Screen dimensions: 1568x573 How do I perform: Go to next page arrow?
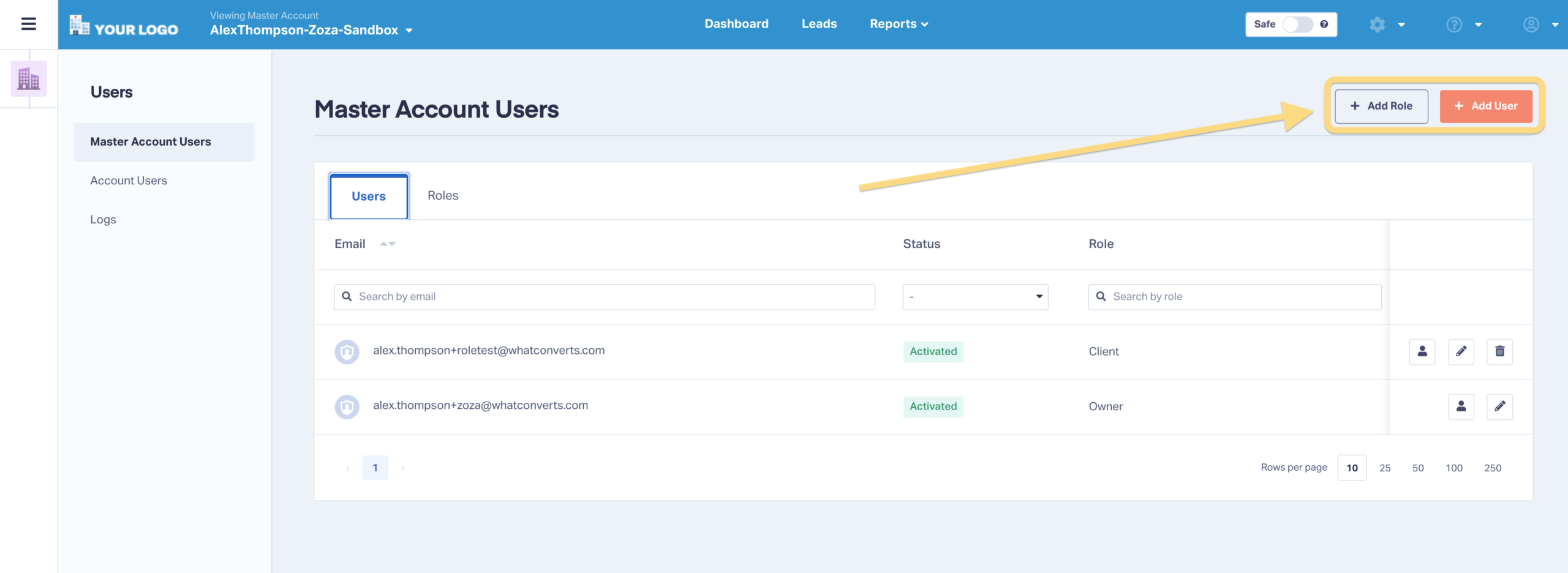click(x=402, y=468)
